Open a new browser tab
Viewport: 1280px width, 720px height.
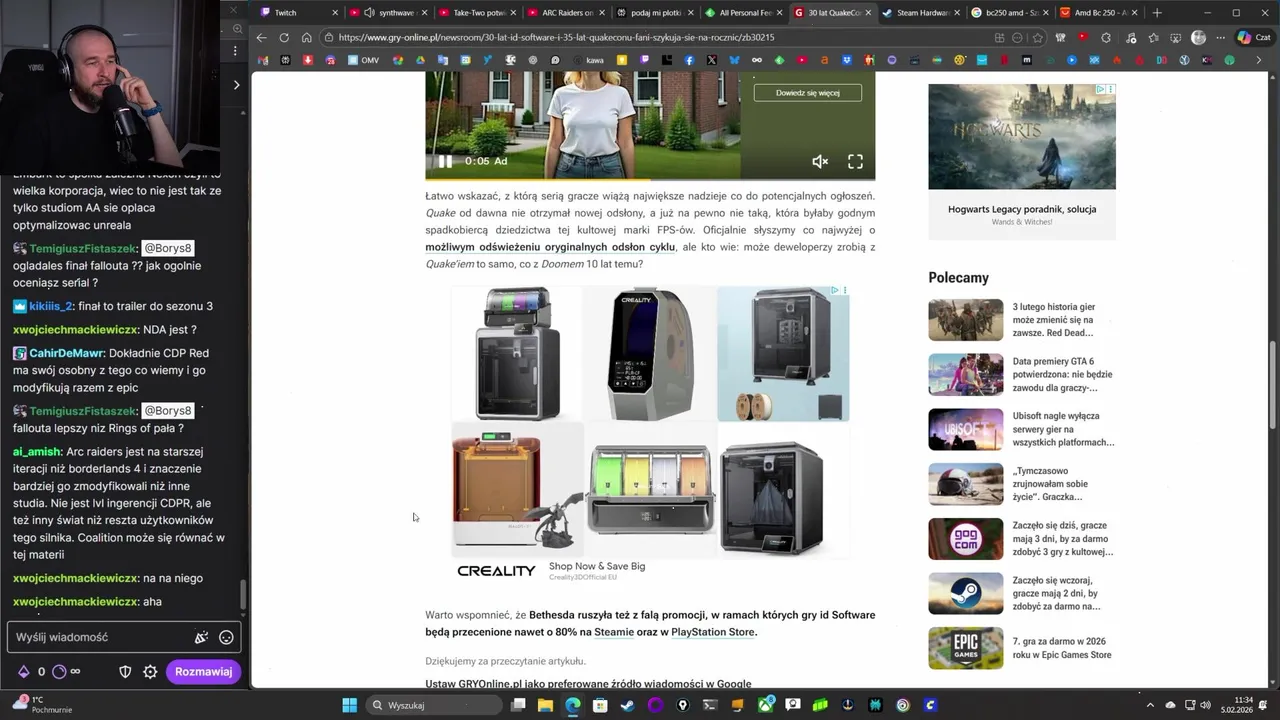click(x=1157, y=13)
